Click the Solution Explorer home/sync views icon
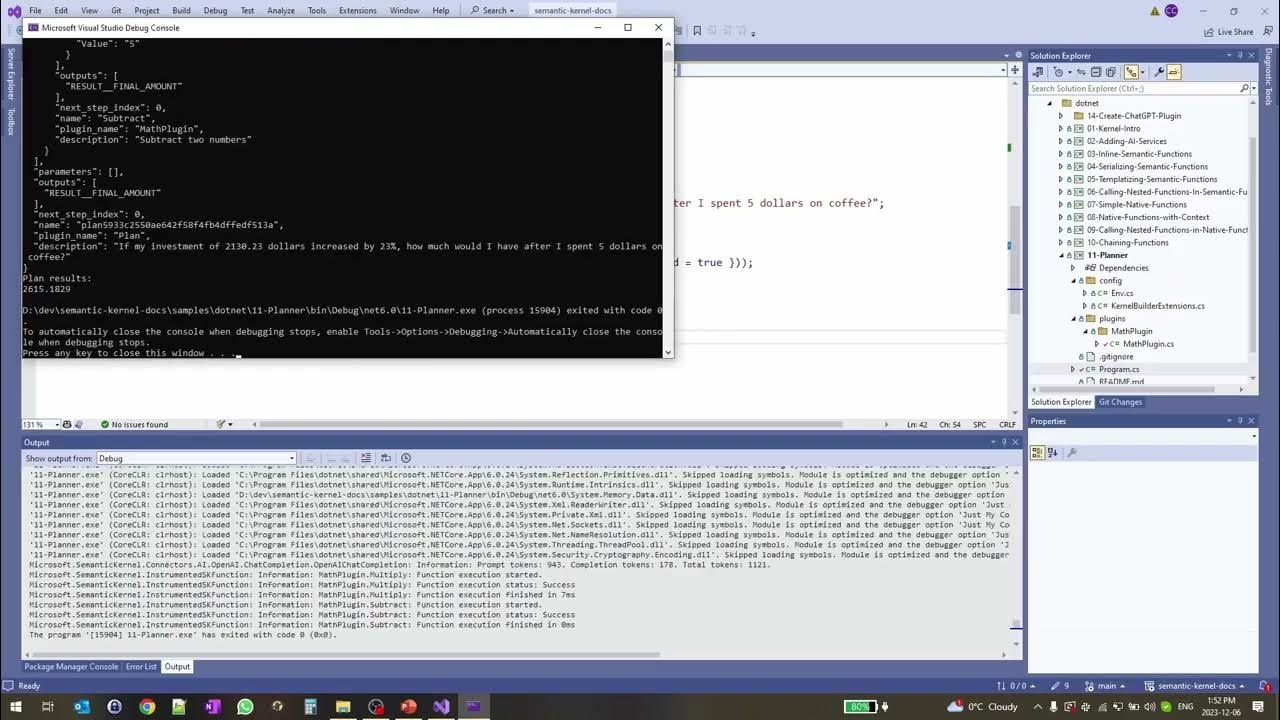 pos(1038,72)
